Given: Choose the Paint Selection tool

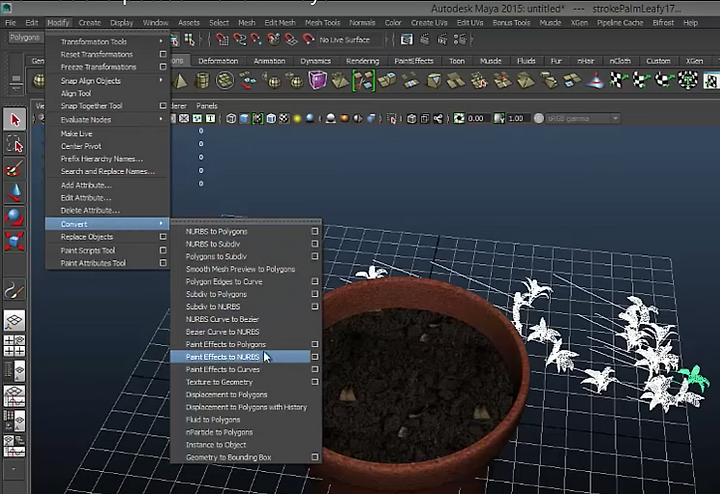Looking at the screenshot, I should (x=15, y=168).
